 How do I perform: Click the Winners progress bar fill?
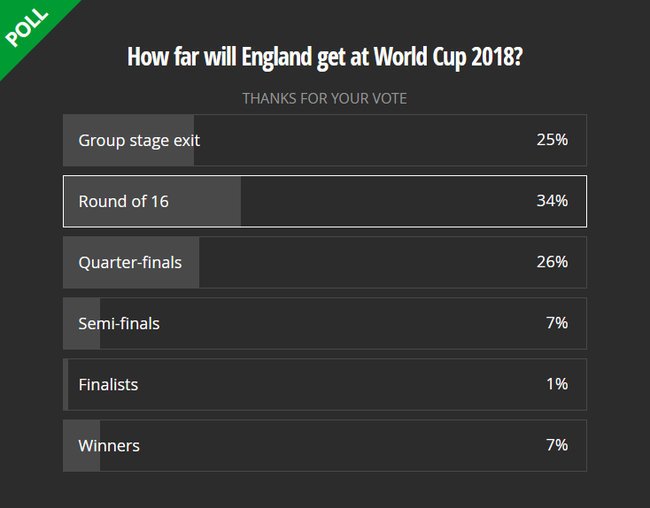[82, 445]
